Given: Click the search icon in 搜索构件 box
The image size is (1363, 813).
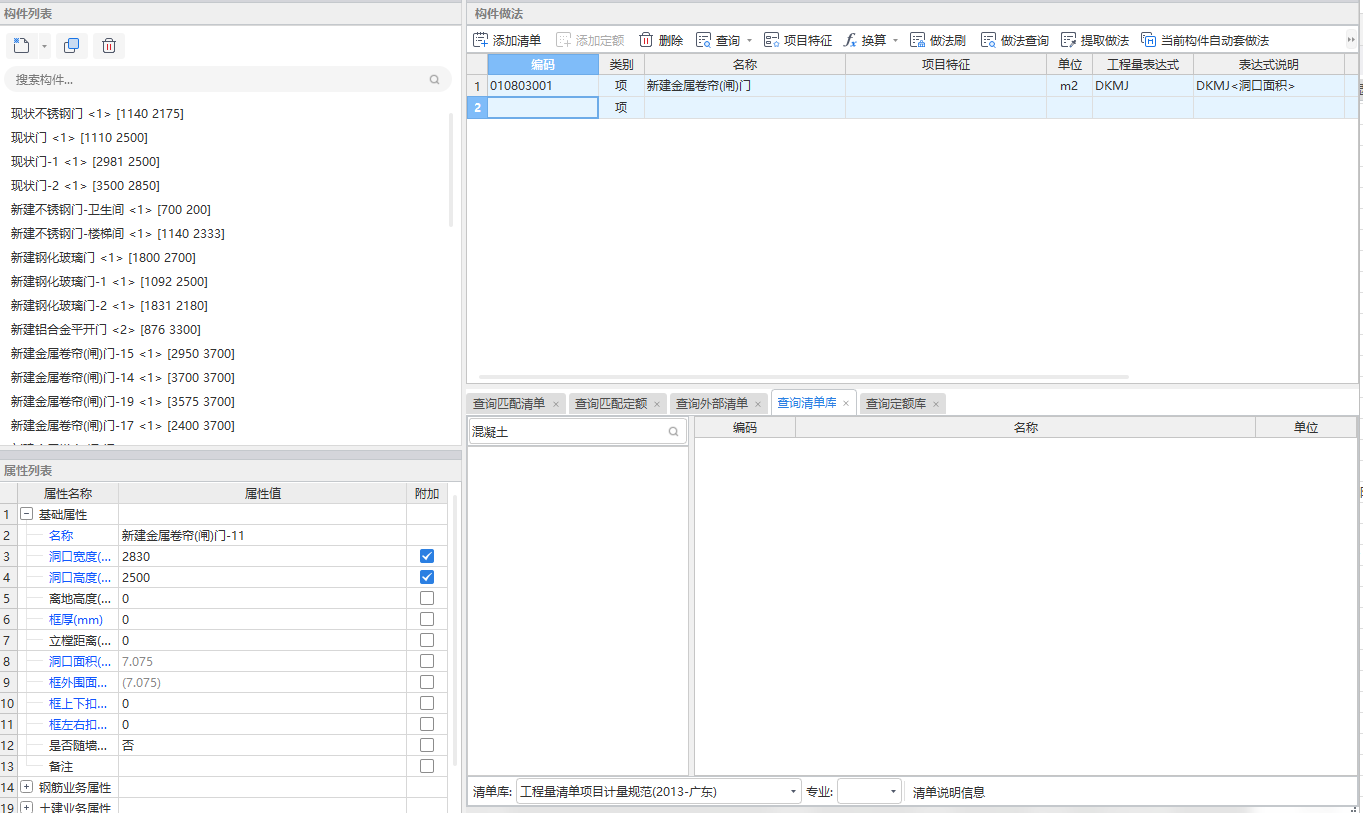Looking at the screenshot, I should pyautogui.click(x=434, y=80).
